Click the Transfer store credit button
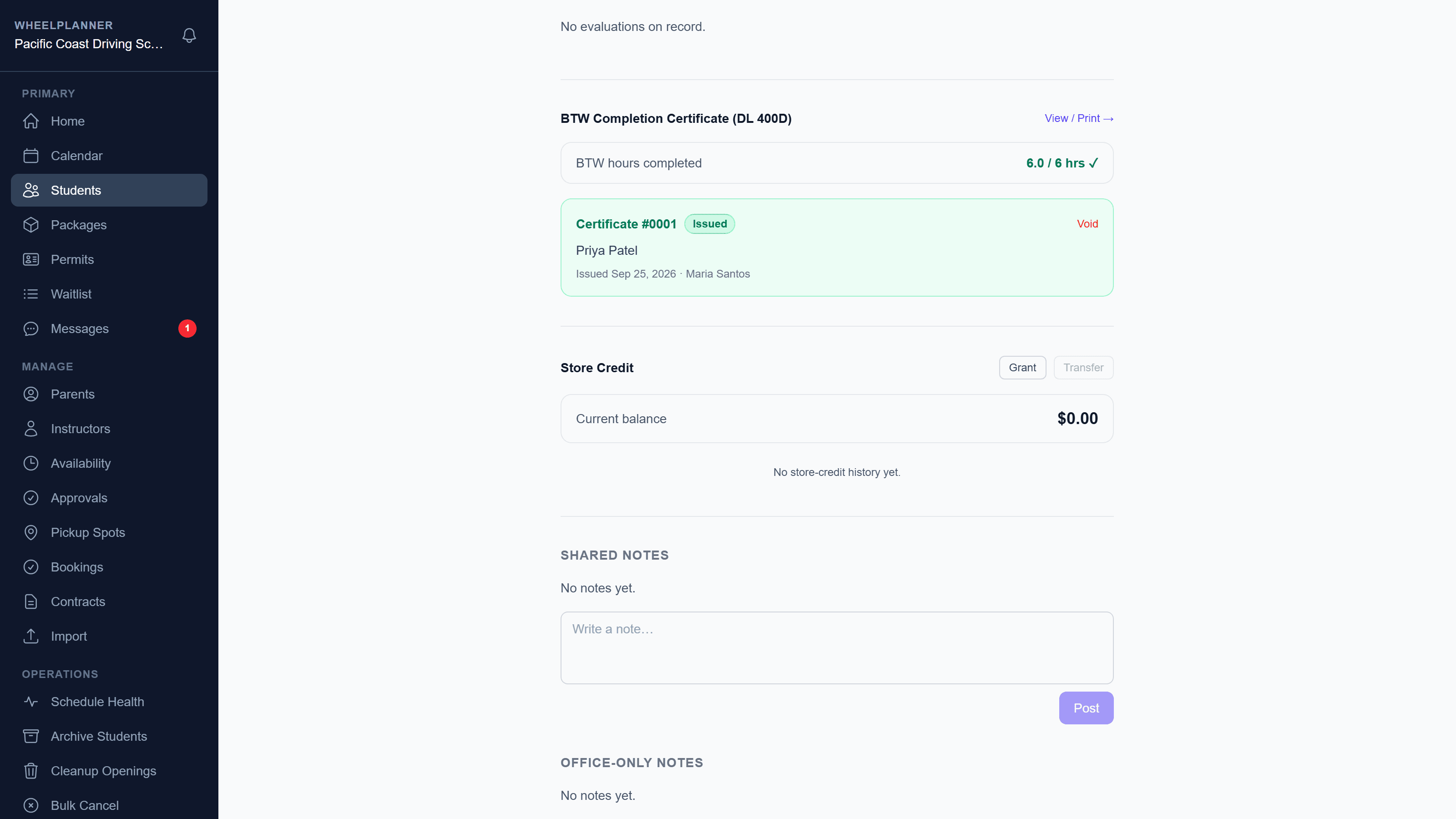 [x=1083, y=367]
